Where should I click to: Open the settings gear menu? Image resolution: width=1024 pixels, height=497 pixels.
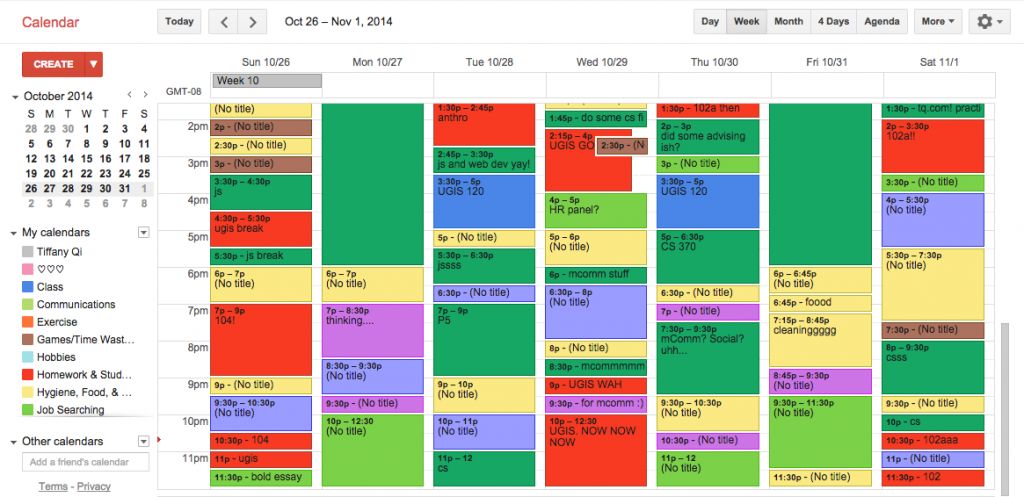[990, 22]
